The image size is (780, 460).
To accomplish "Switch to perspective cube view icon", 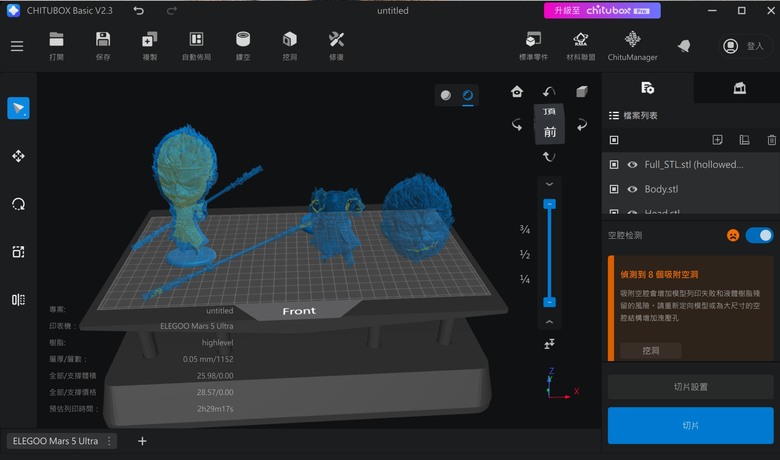I will (582, 92).
